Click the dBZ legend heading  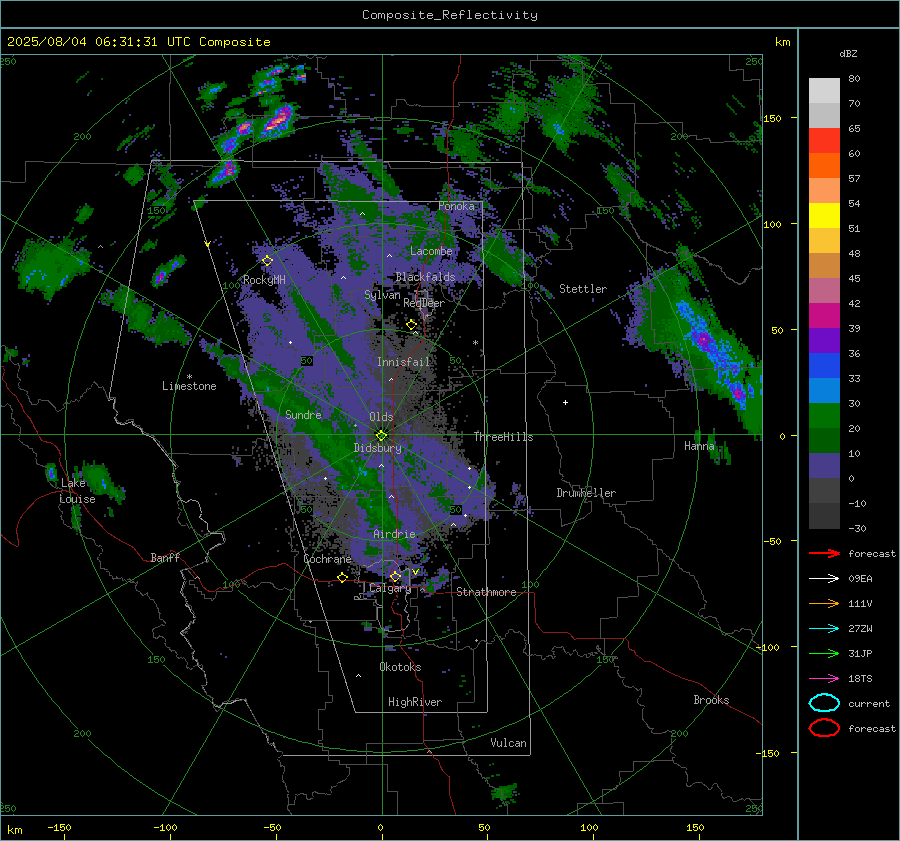848,53
